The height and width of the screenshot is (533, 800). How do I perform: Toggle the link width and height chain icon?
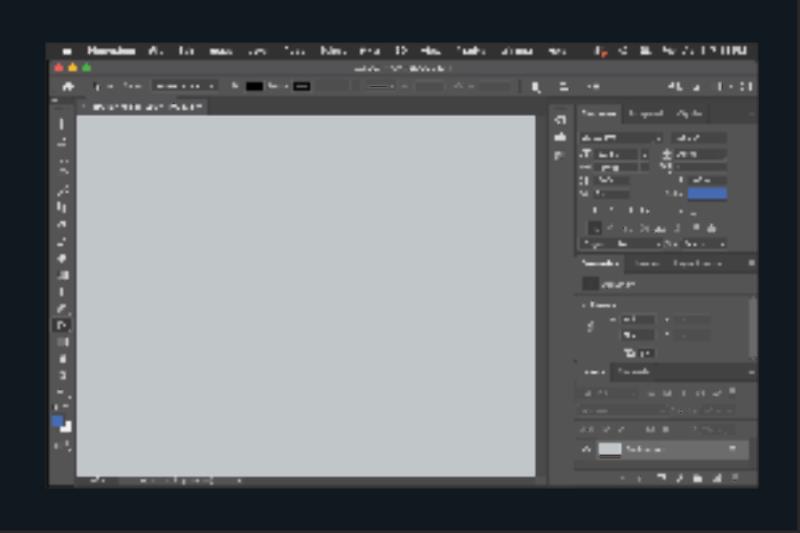pyautogui.click(x=590, y=326)
